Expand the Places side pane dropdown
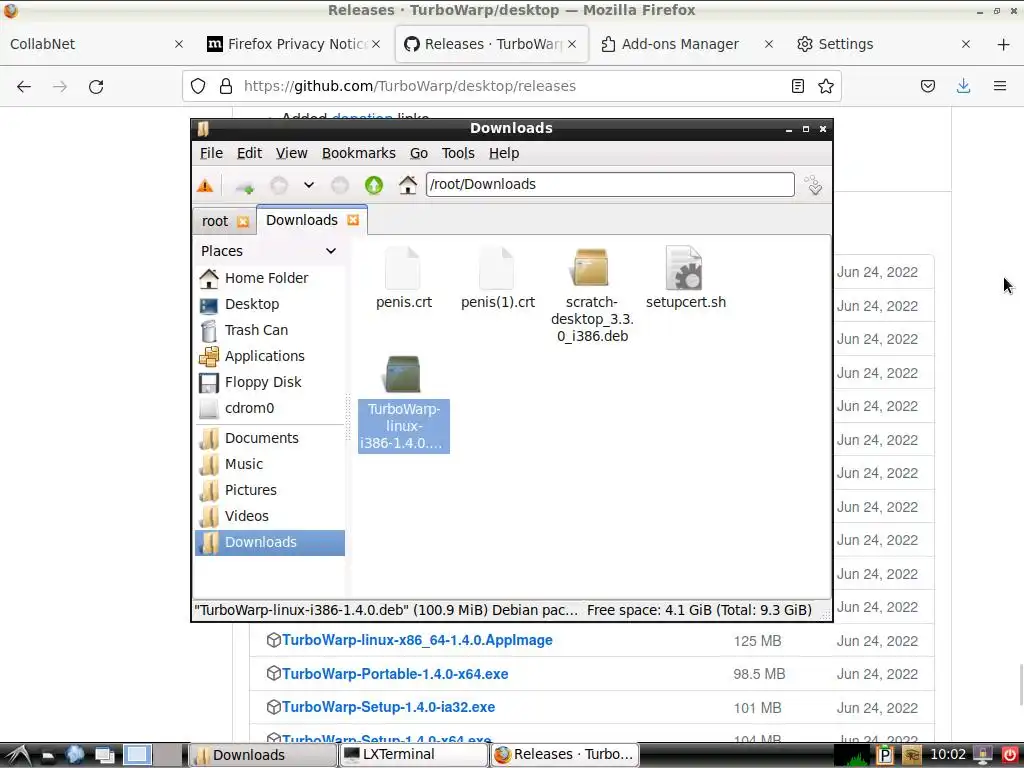The height and width of the screenshot is (768, 1024). [x=331, y=251]
